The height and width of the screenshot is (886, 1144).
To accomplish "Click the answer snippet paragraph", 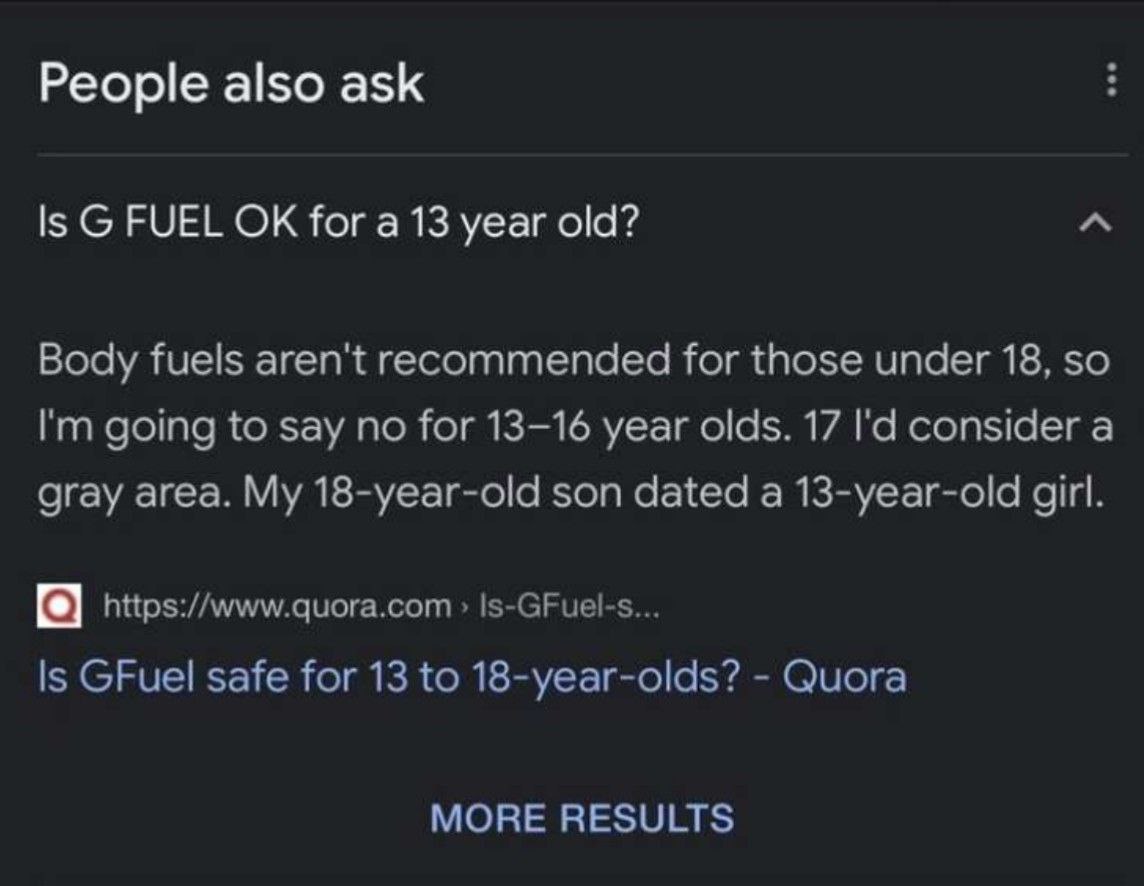I will [x=574, y=427].
